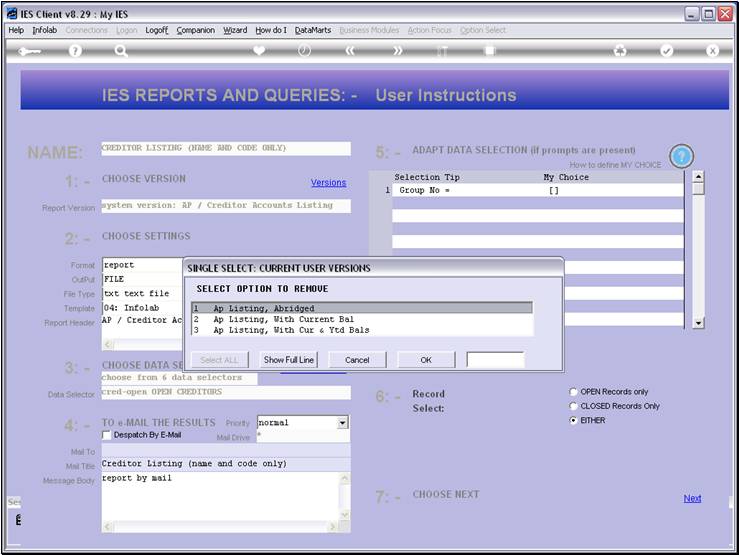Click the Logoff menu item
739x555 pixels.
[156, 30]
